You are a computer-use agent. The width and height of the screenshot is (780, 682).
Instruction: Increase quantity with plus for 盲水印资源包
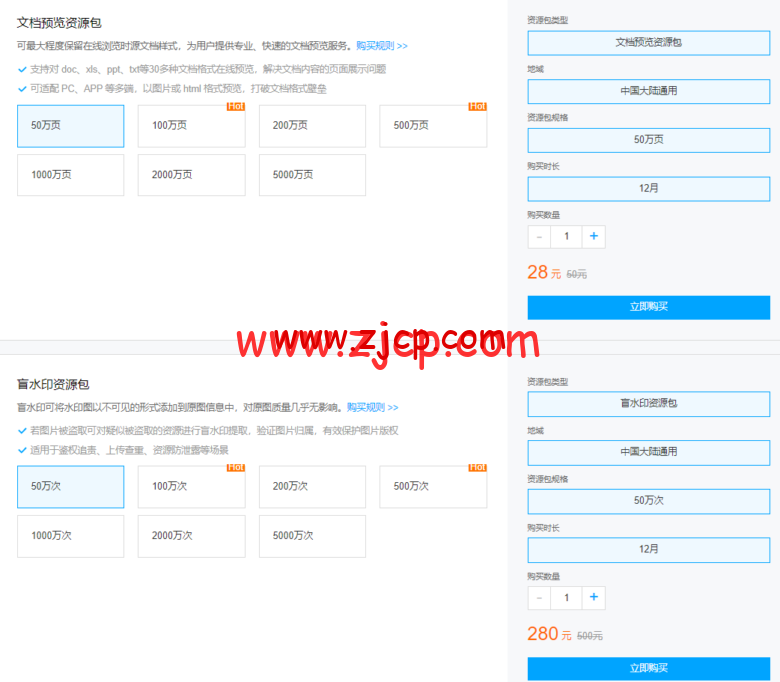(x=593, y=597)
